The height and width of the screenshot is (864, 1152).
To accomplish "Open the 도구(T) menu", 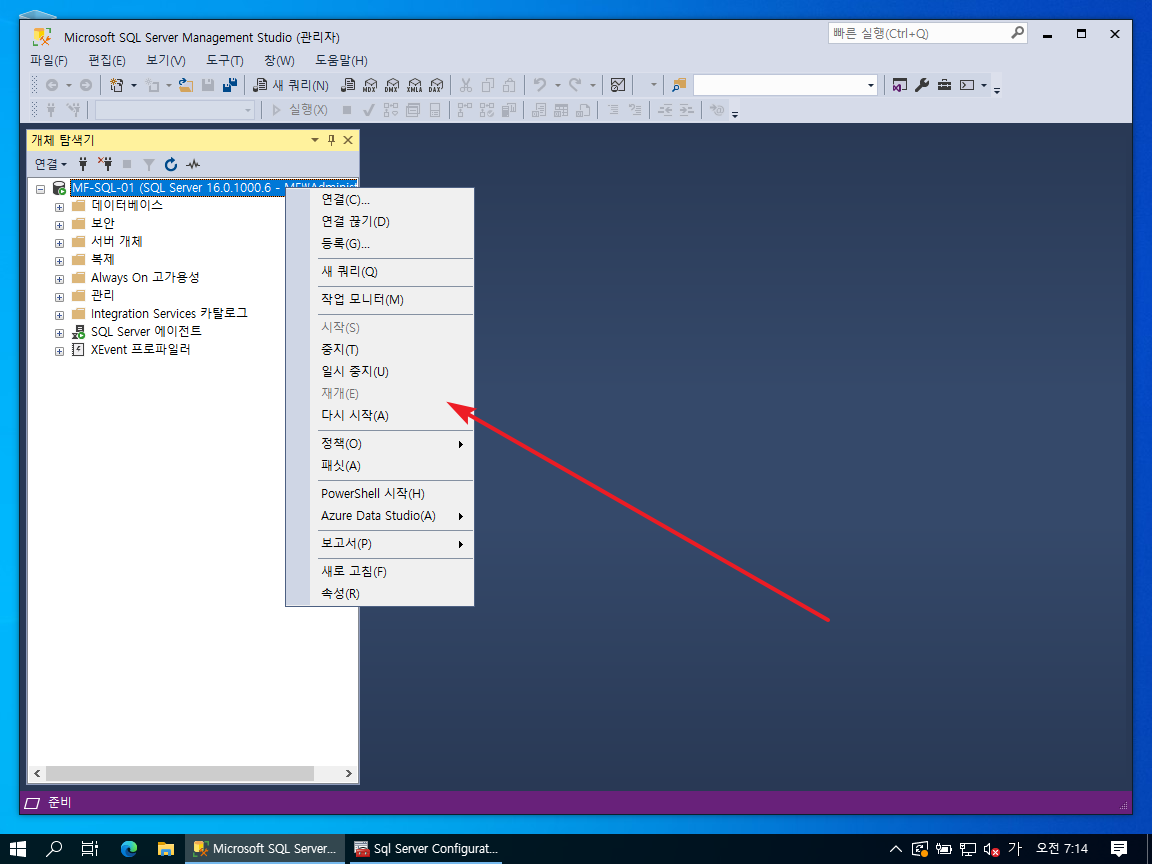I will [224, 60].
